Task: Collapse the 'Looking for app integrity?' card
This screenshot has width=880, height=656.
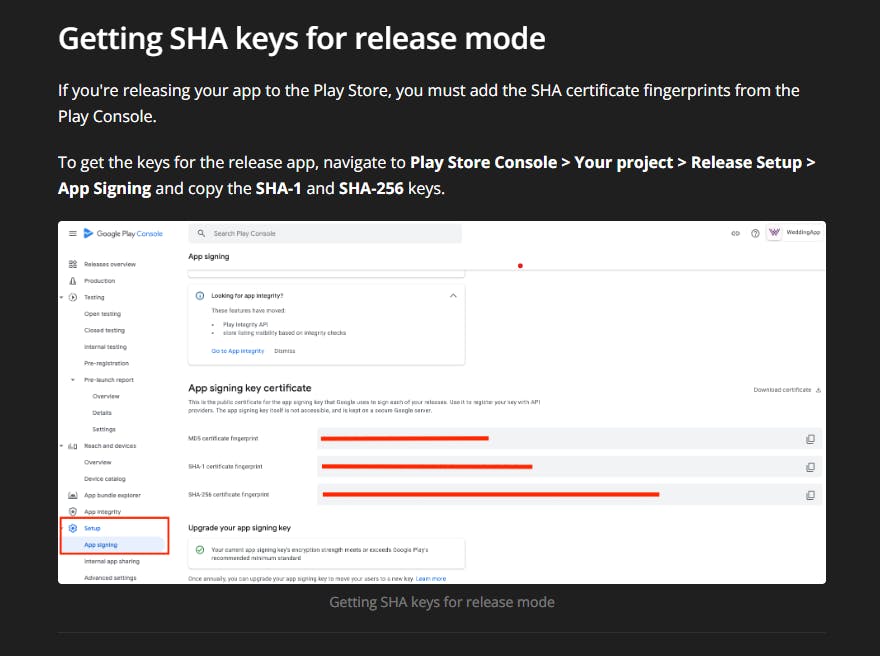Action: (x=453, y=296)
